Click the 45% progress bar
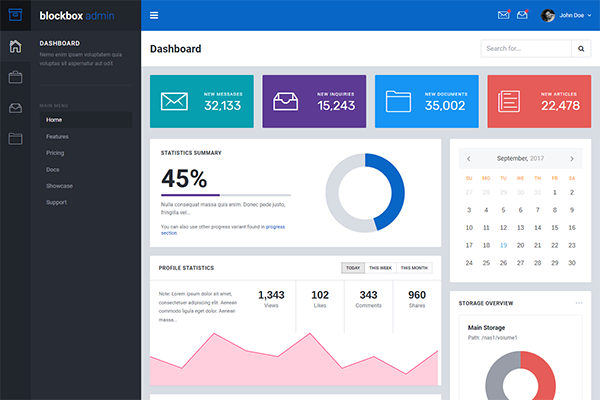Screen dimensions: 600x400 (x=226, y=195)
